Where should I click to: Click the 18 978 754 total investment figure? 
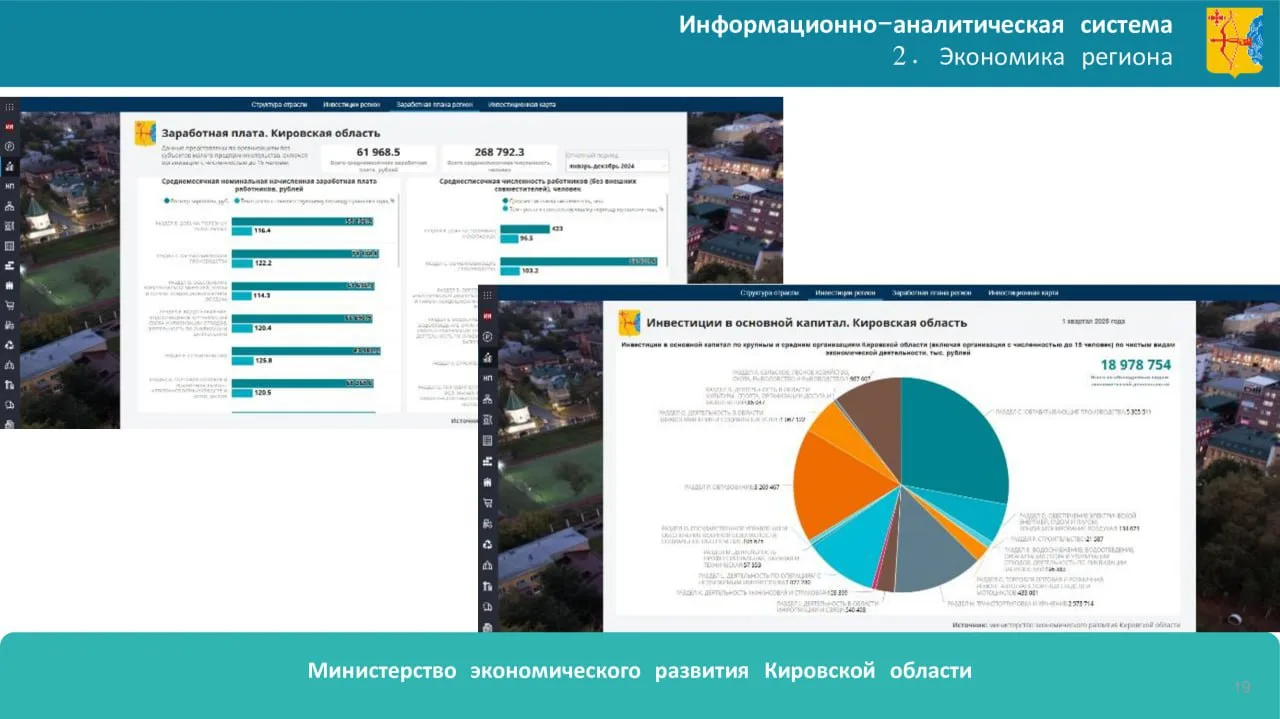1135,365
